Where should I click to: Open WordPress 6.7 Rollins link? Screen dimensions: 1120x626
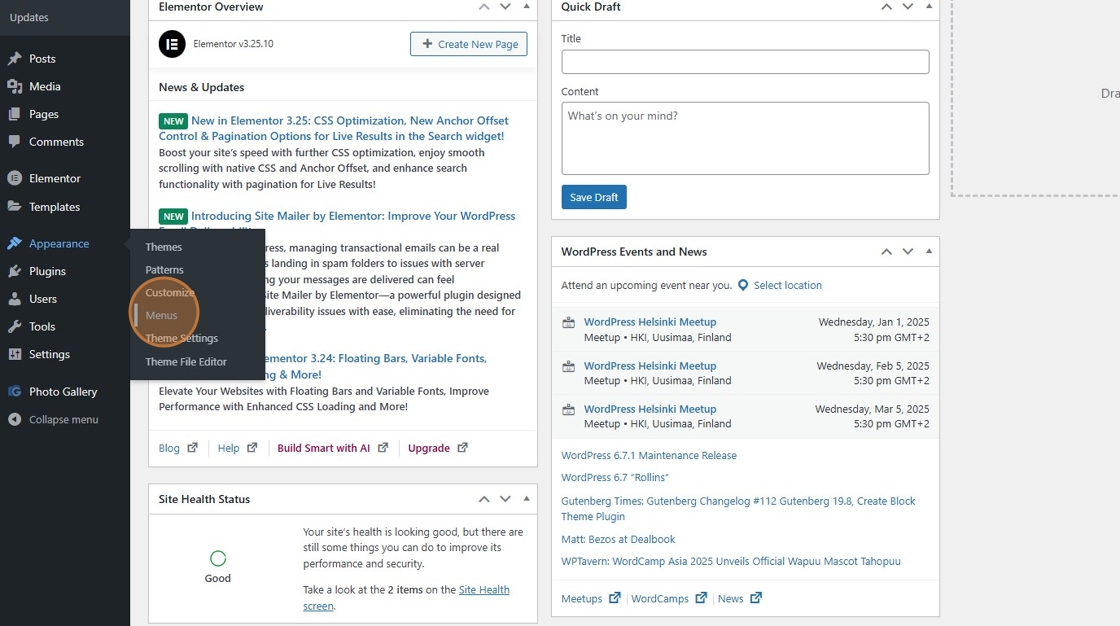[x=614, y=477]
